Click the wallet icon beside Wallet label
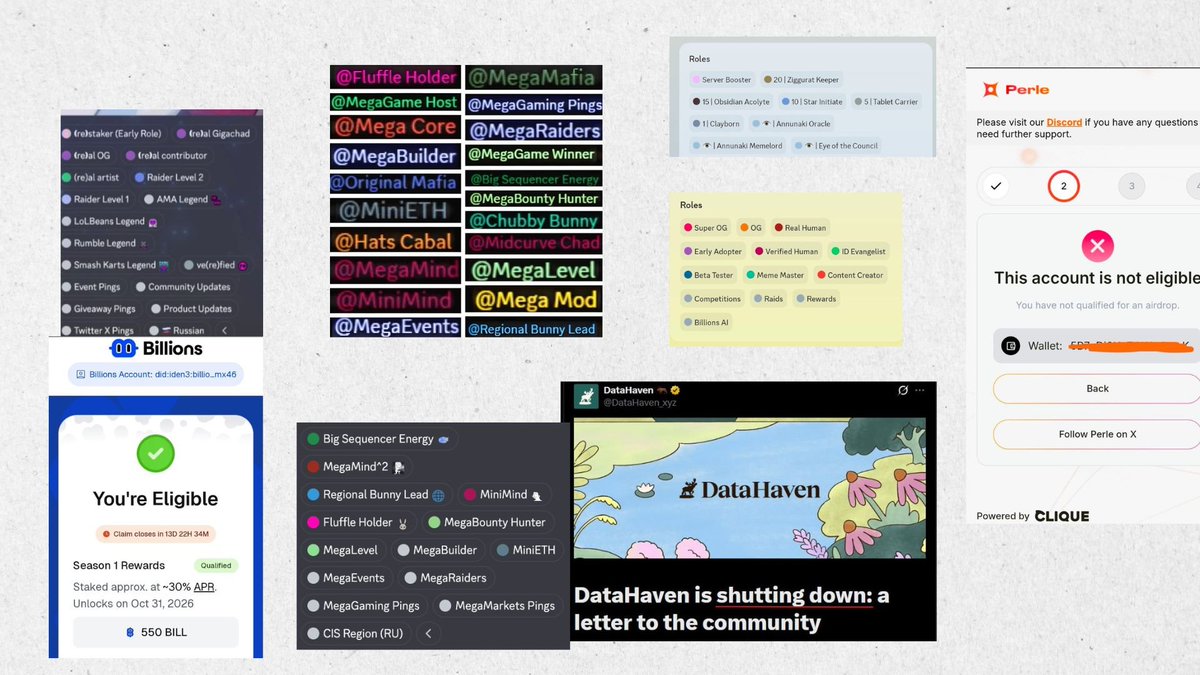Image resolution: width=1200 pixels, height=675 pixels. [x=1011, y=346]
